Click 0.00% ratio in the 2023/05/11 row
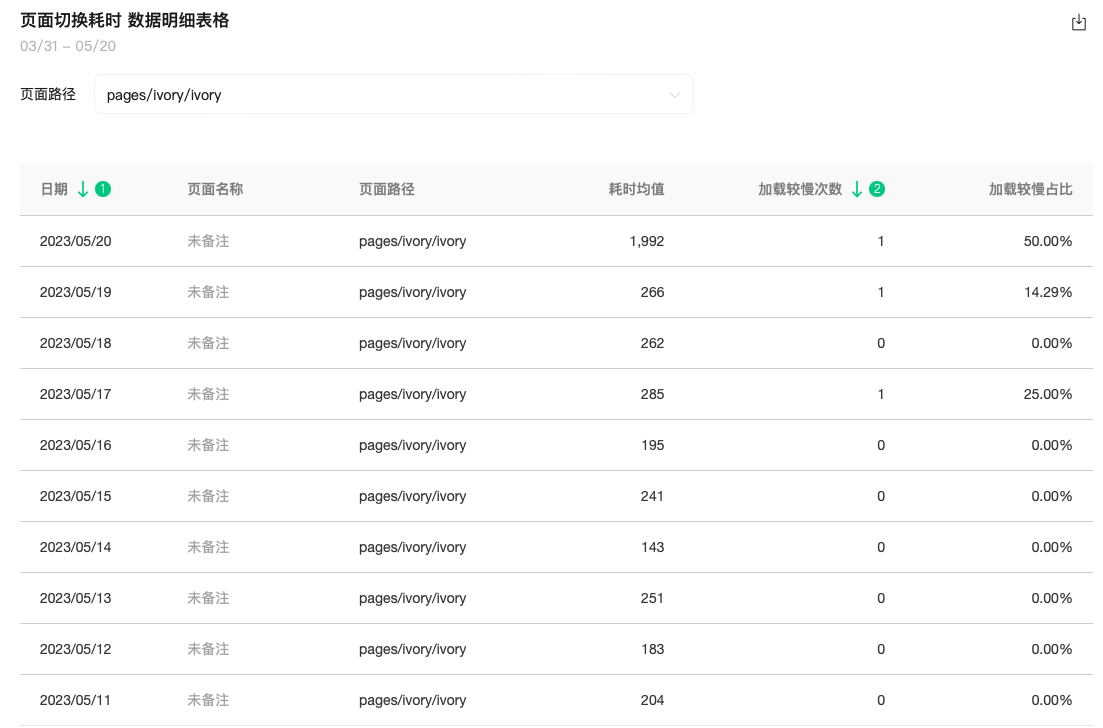 point(1052,701)
